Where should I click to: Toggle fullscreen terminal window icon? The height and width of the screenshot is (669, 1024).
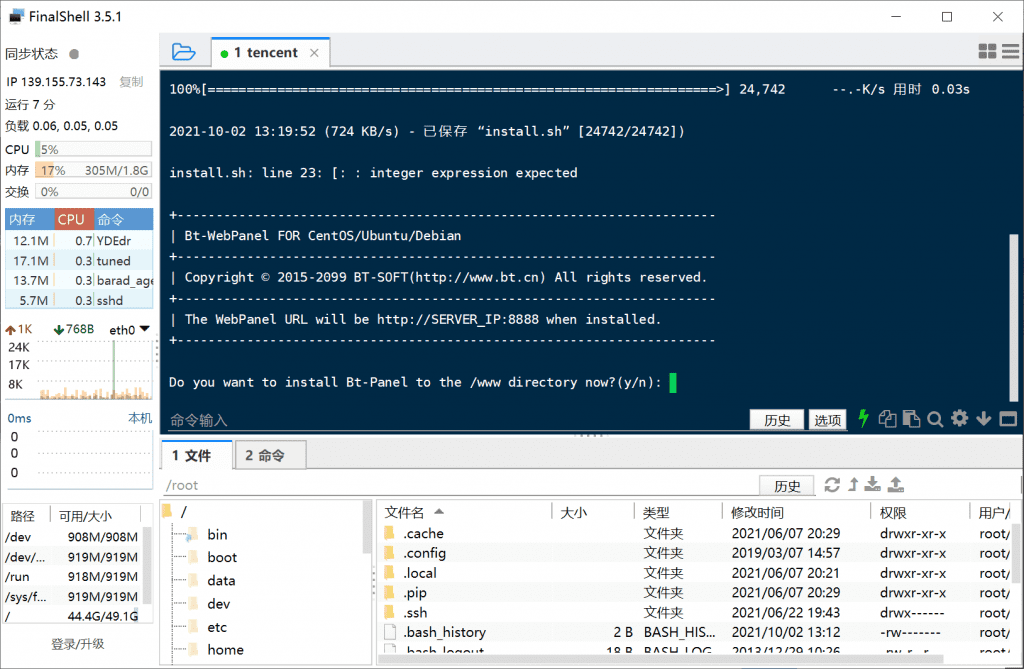pyautogui.click(x=1008, y=420)
